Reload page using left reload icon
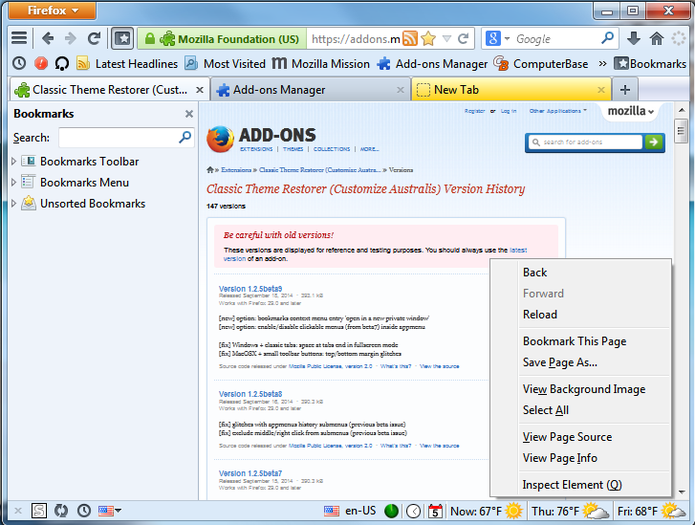695x525 pixels. click(94, 39)
